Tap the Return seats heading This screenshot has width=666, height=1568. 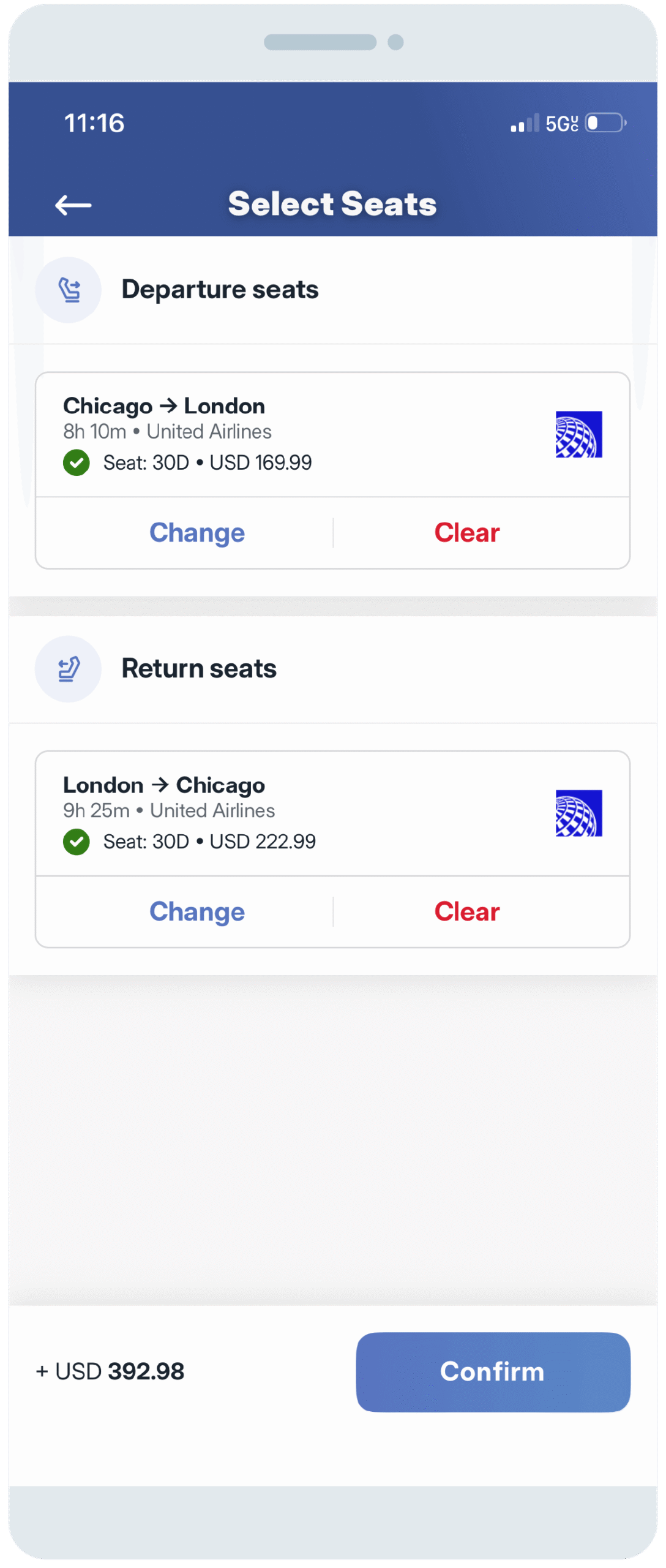[199, 669]
